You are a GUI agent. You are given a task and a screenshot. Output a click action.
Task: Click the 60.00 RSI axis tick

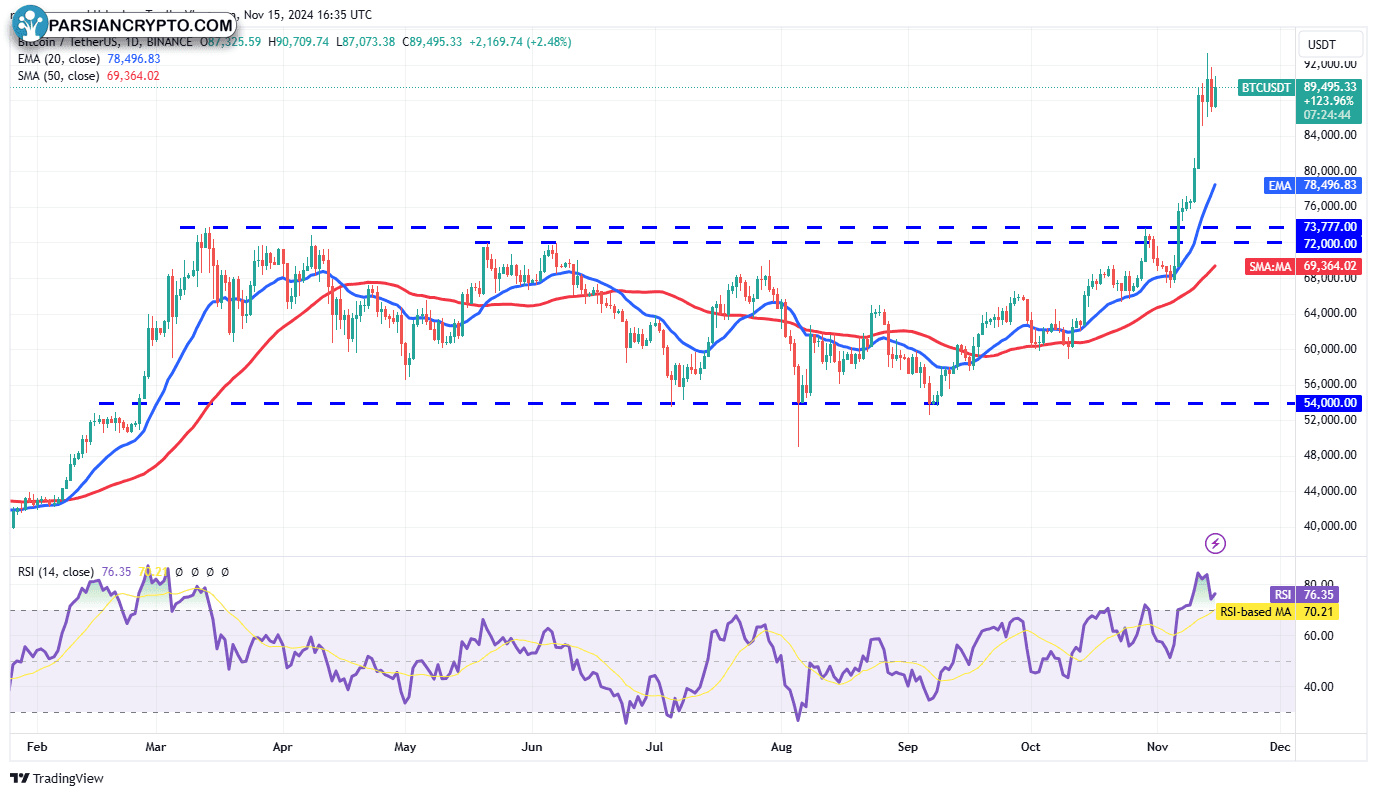(x=1317, y=636)
